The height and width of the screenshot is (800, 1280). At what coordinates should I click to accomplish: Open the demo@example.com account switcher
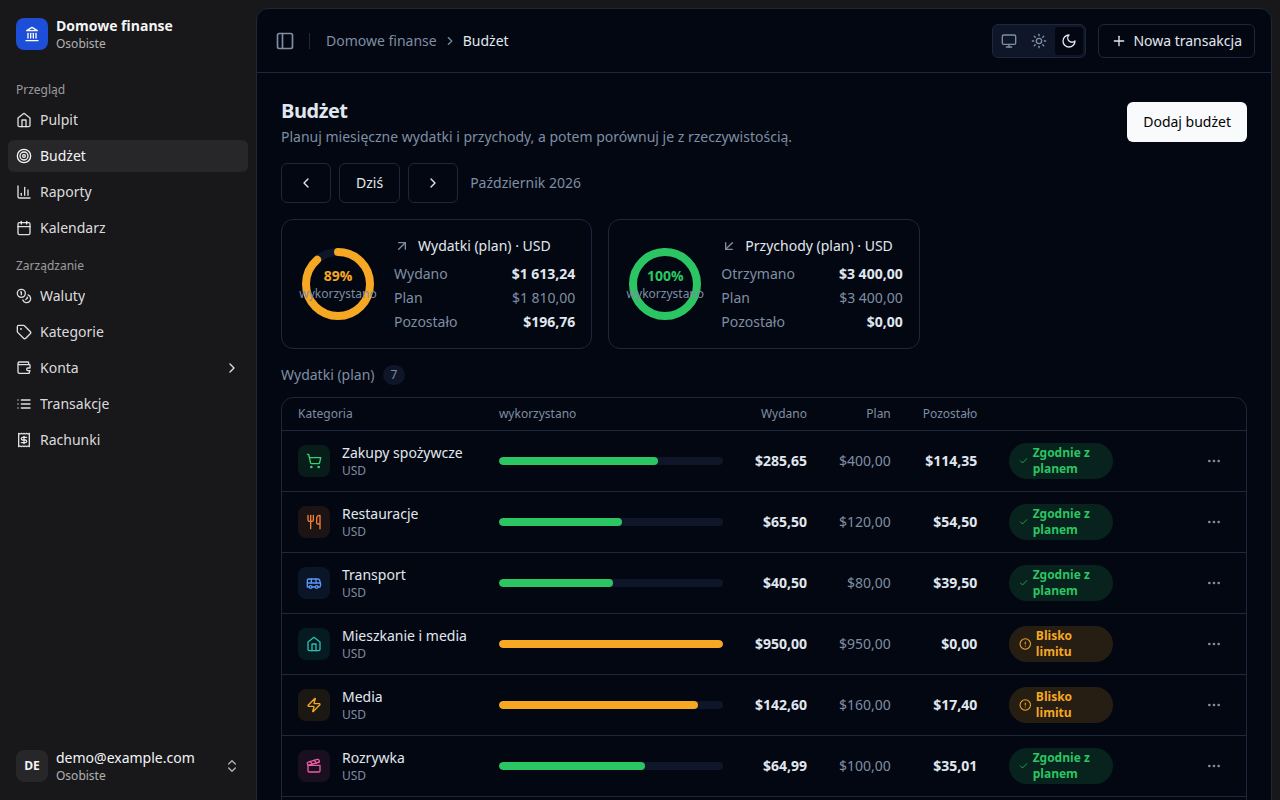coord(128,766)
